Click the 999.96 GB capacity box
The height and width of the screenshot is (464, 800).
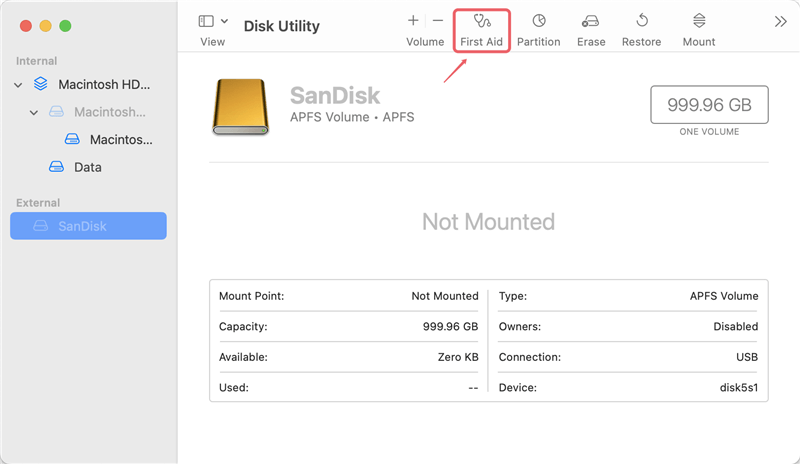coord(709,105)
